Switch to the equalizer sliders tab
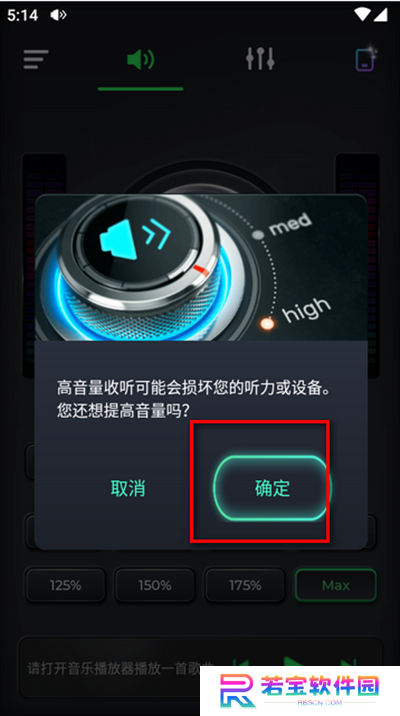This screenshot has width=400, height=716. (x=260, y=59)
